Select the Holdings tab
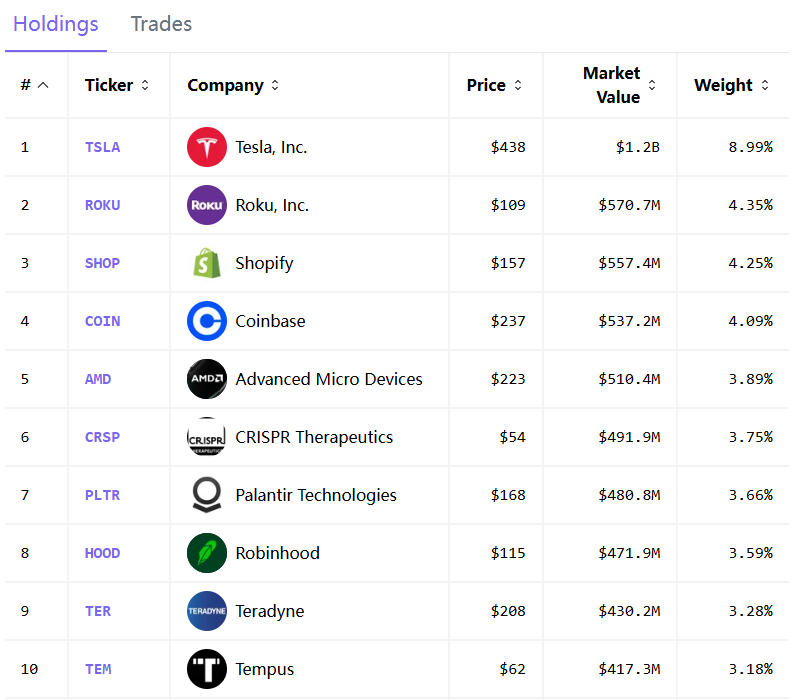Image resolution: width=794 pixels, height=700 pixels. pos(56,24)
